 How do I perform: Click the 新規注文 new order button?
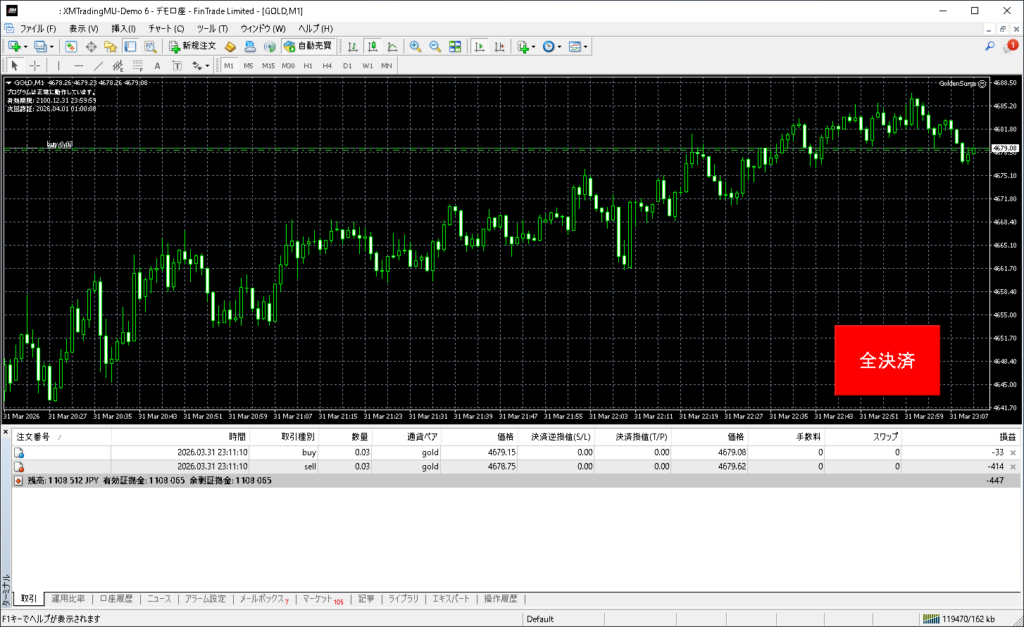point(192,46)
